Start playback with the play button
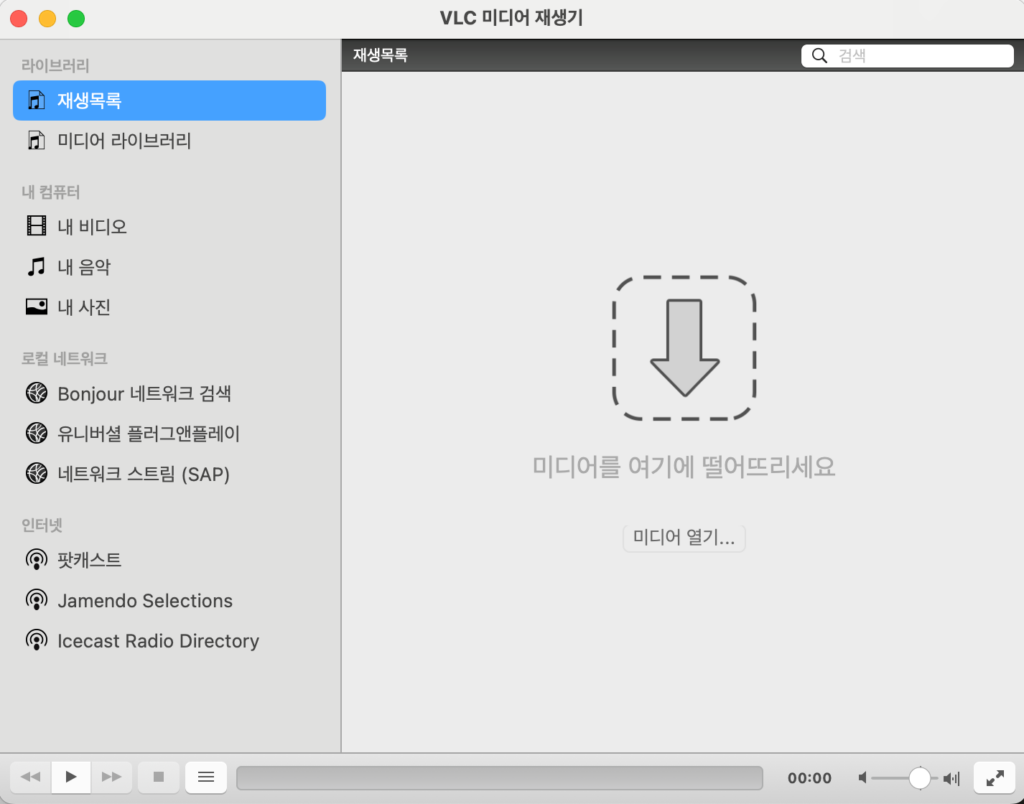1024x804 pixels. (71, 777)
